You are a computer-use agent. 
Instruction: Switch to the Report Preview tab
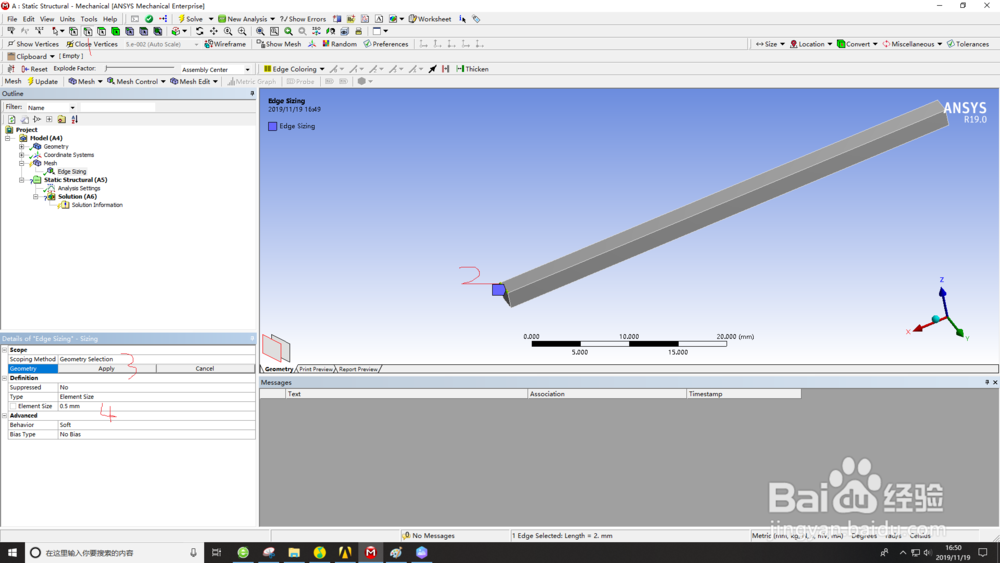coord(358,369)
